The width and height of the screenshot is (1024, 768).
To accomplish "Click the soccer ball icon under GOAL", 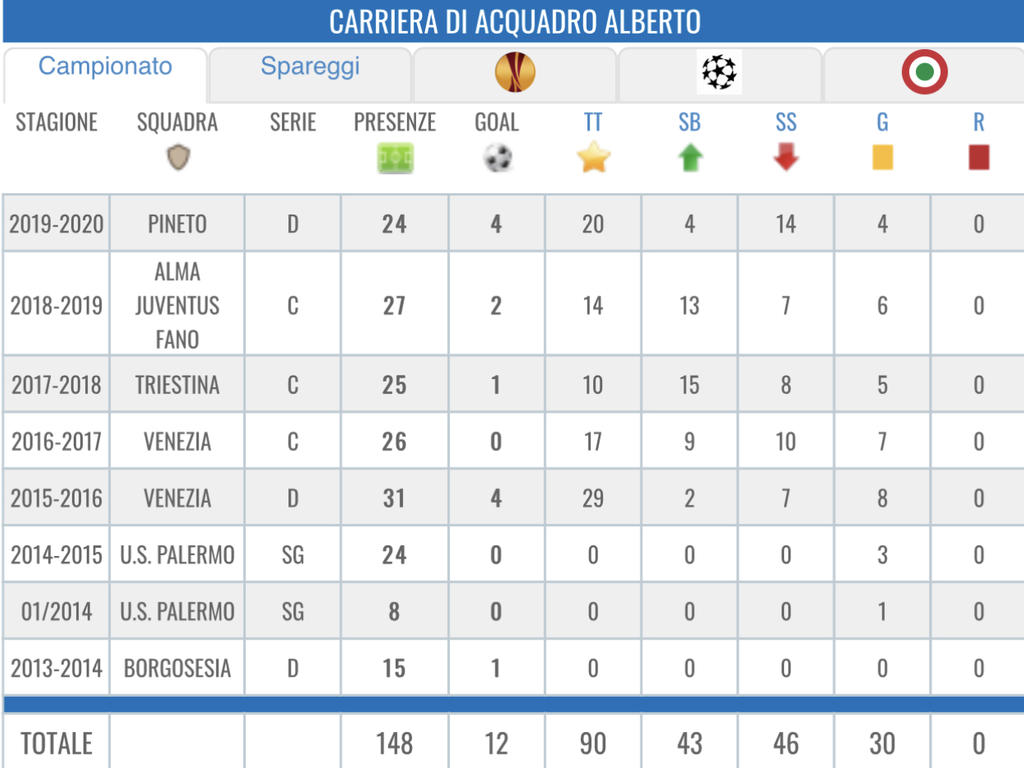I will tap(497, 158).
